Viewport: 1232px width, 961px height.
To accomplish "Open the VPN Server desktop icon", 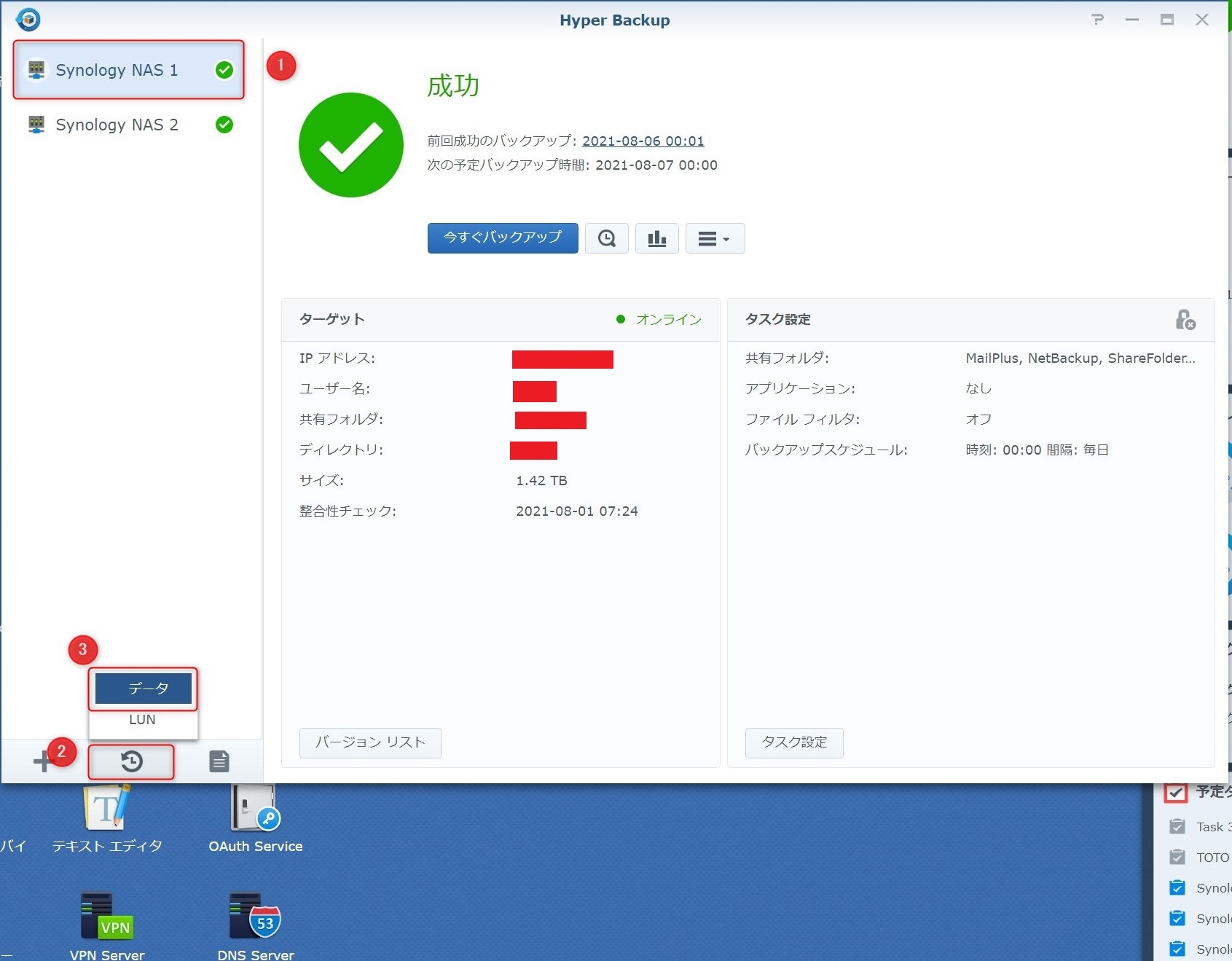I will pyautogui.click(x=106, y=917).
